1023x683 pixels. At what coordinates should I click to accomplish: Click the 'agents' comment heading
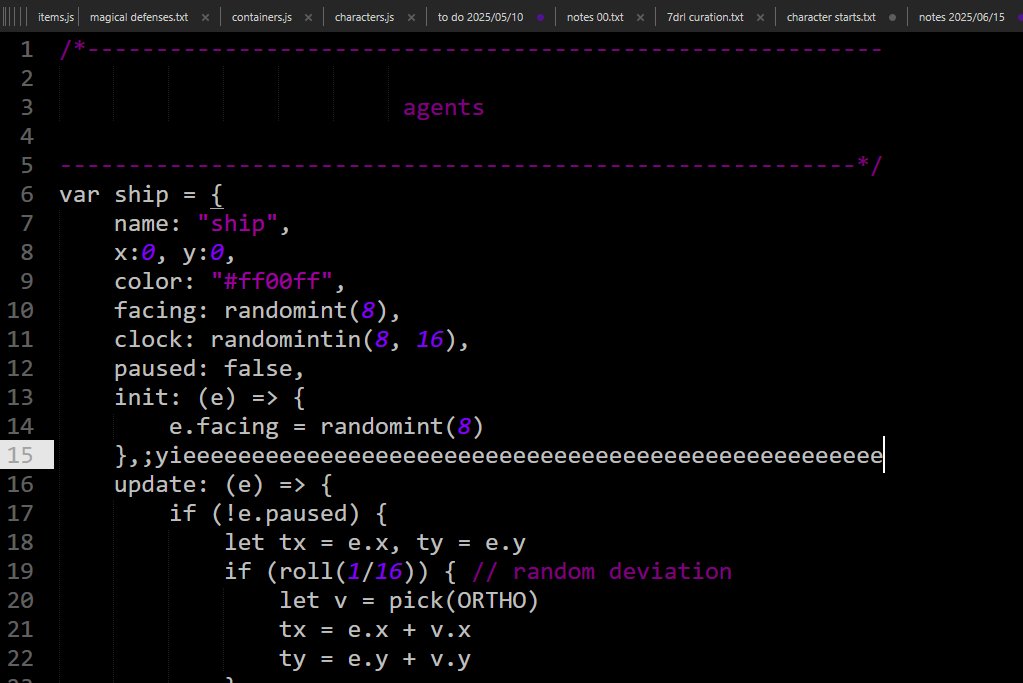point(444,107)
